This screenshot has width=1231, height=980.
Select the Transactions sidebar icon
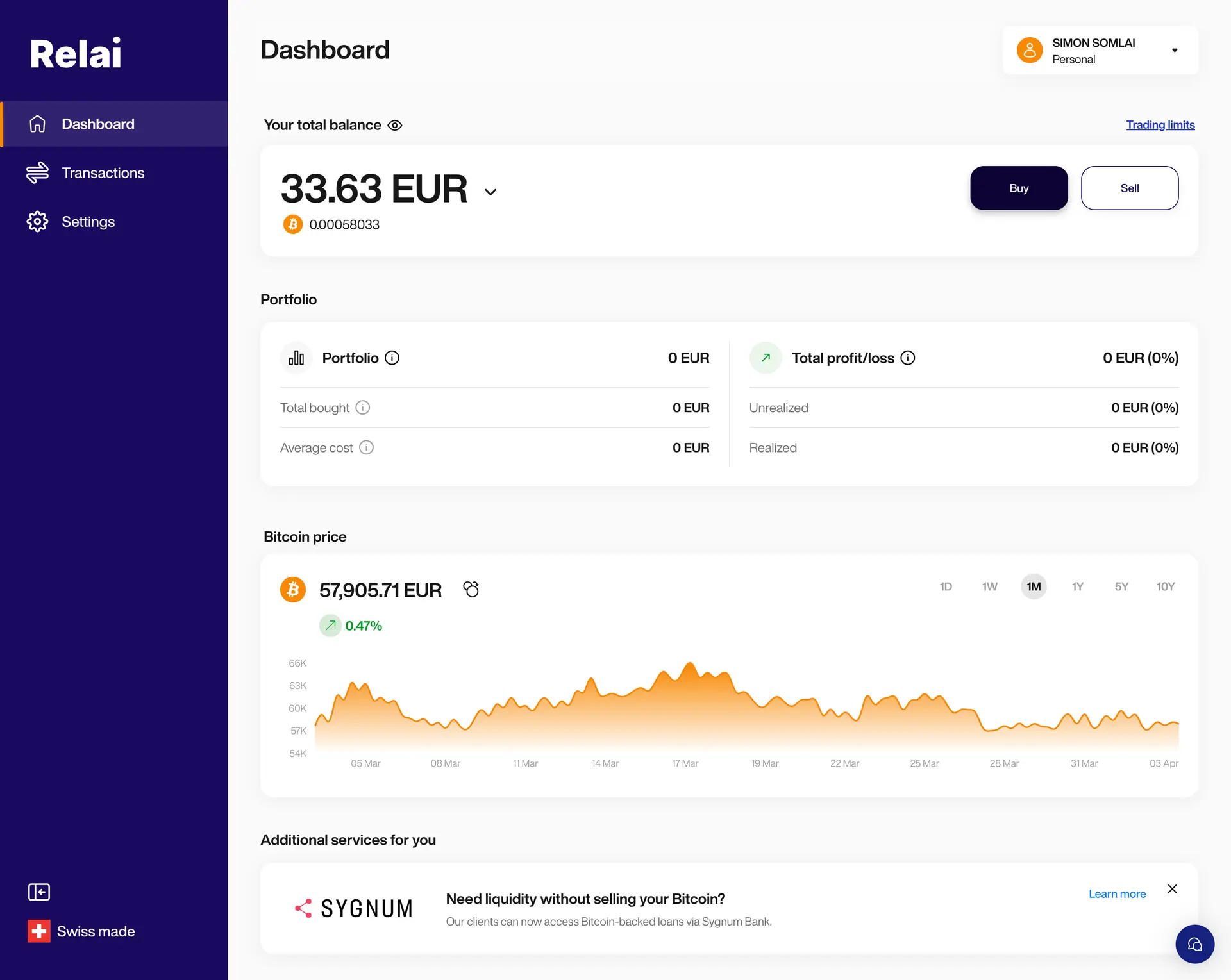pos(37,172)
